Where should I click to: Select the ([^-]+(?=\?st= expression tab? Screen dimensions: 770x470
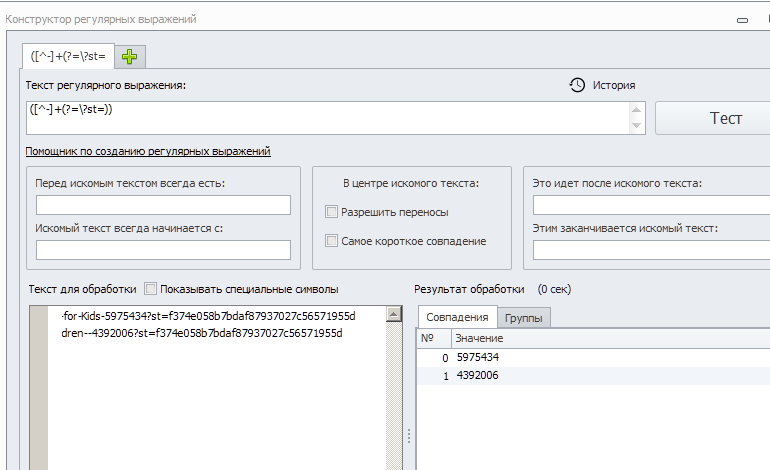[x=69, y=57]
